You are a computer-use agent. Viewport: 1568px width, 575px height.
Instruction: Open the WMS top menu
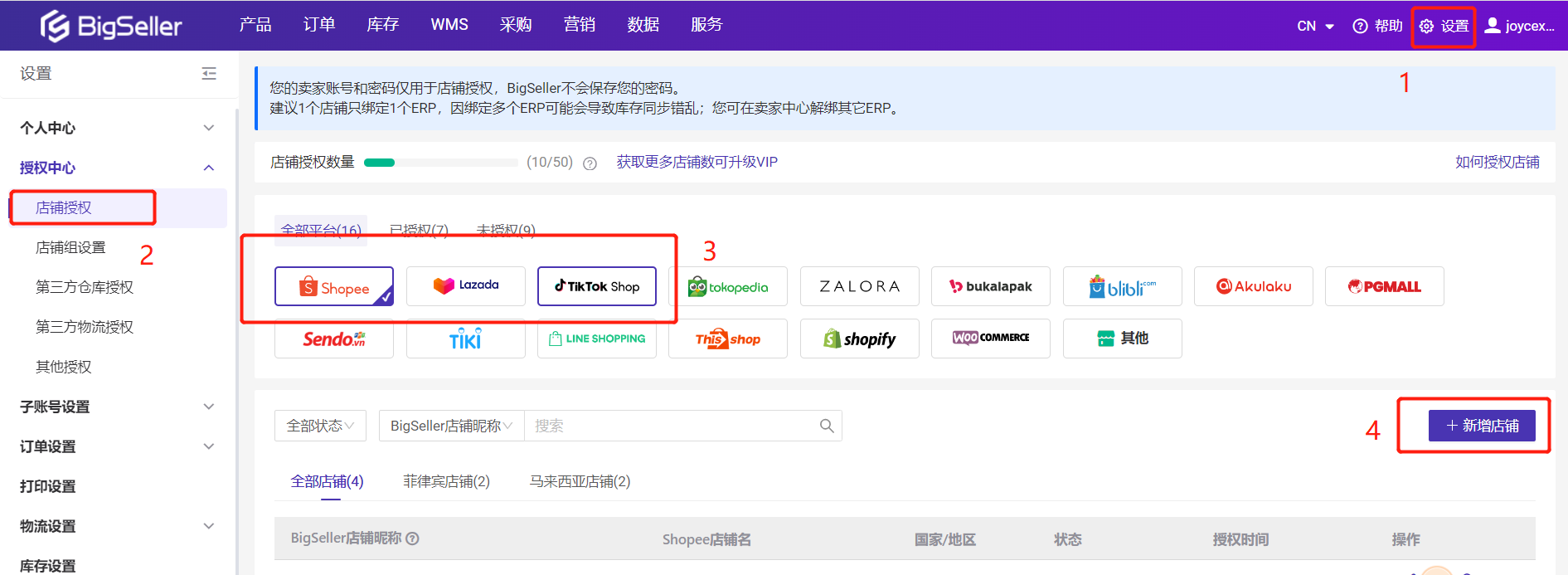[x=449, y=25]
